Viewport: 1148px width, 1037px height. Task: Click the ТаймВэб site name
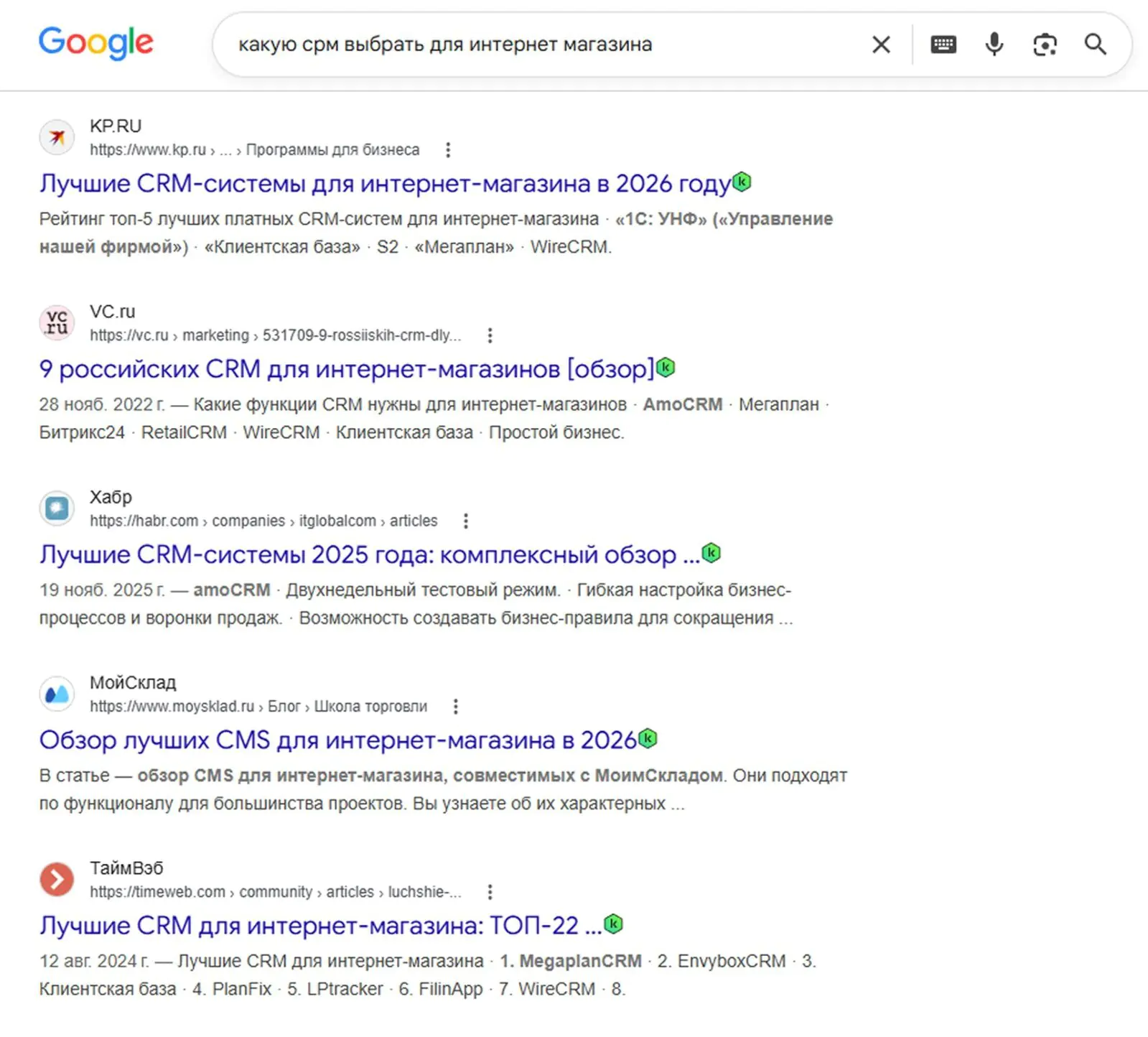pyautogui.click(x=126, y=868)
